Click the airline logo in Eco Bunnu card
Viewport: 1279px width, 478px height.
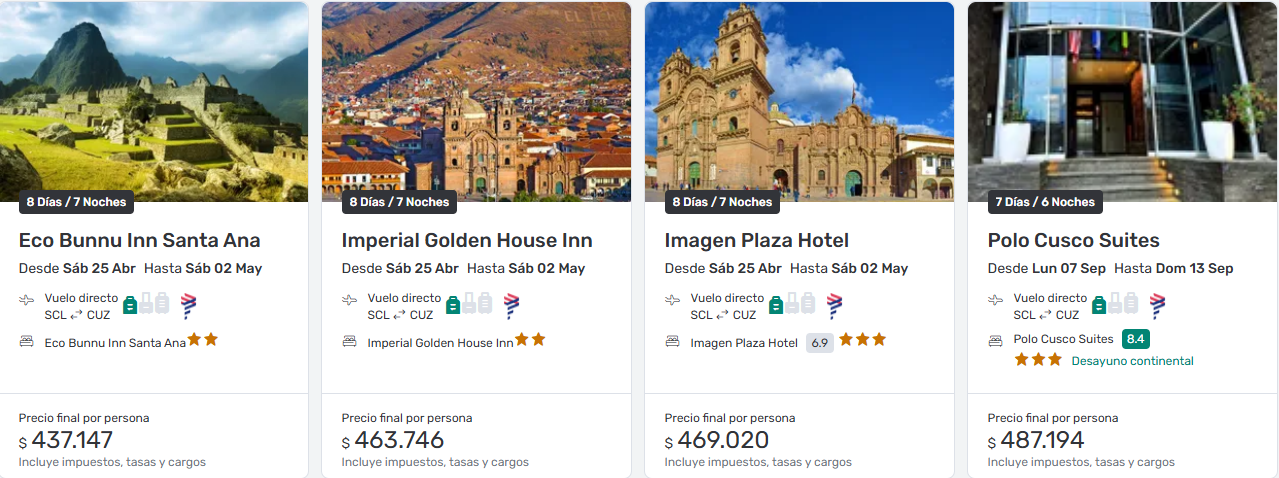[188, 305]
